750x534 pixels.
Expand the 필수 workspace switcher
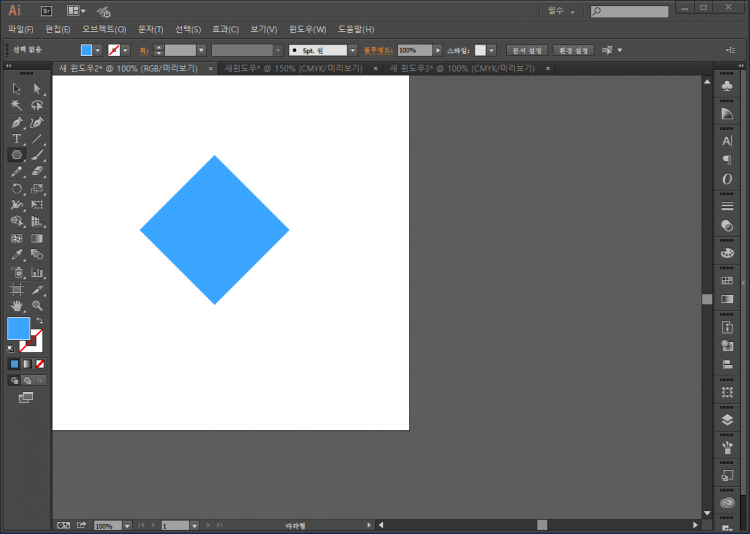[561, 11]
